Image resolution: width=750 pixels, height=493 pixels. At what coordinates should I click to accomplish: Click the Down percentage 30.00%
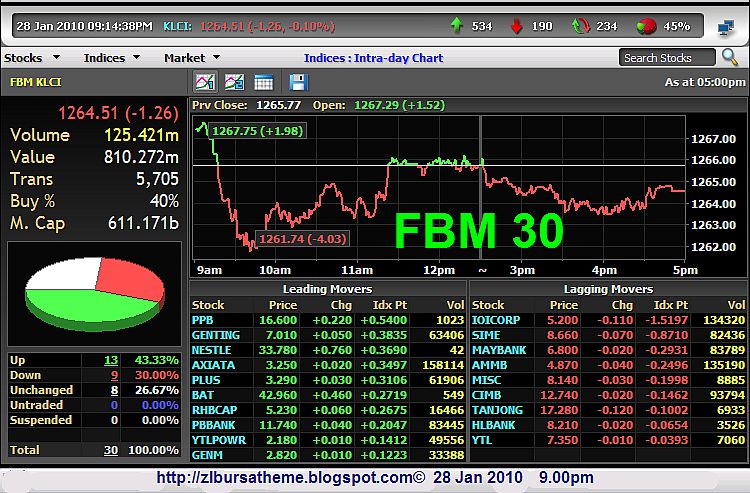(x=156, y=375)
